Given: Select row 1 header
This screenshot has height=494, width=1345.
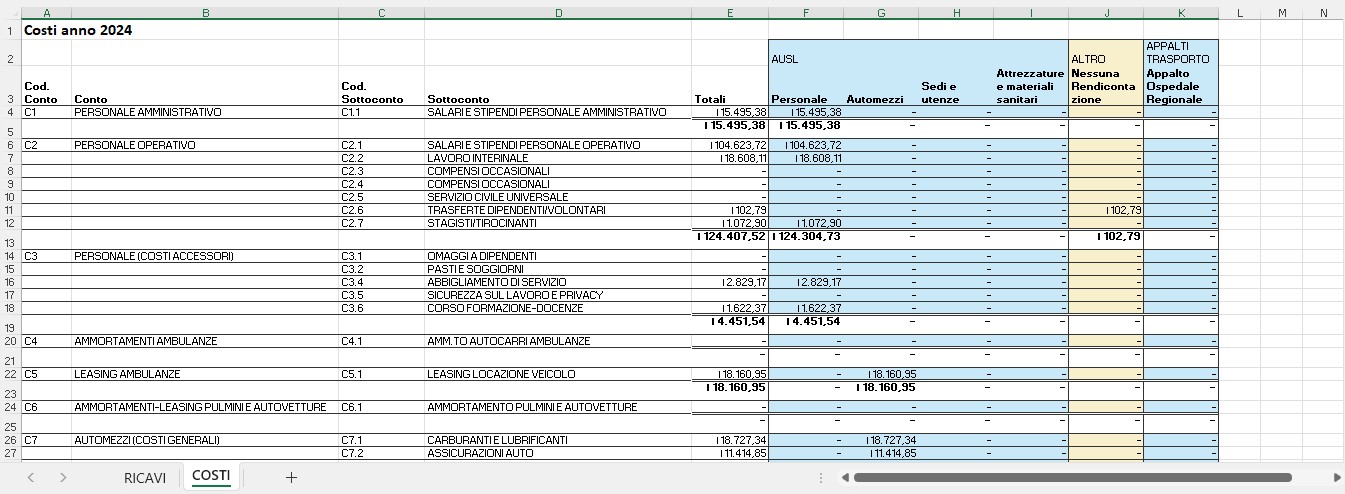Looking at the screenshot, I should [x=11, y=30].
